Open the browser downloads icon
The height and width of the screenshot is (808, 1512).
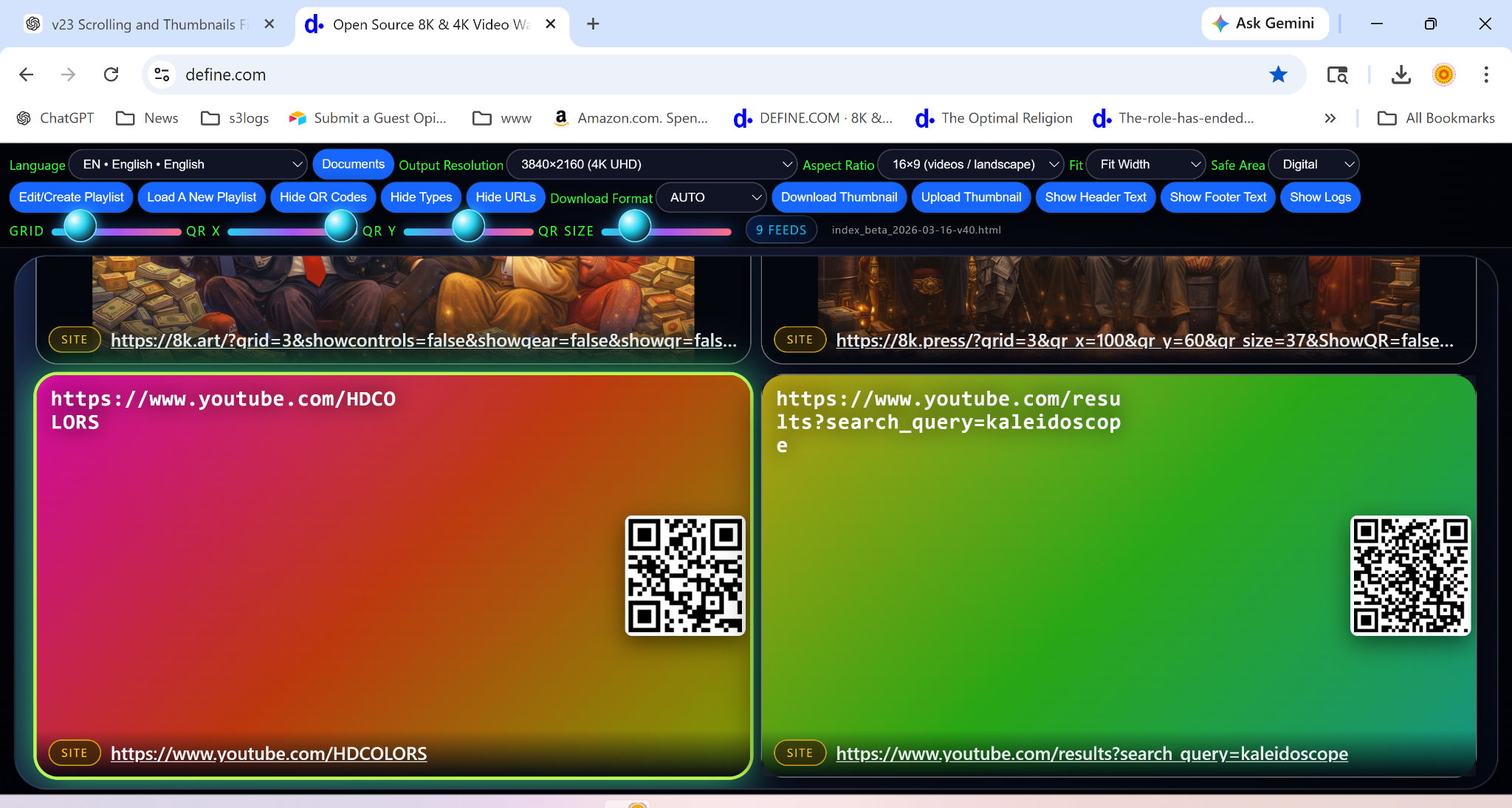(x=1401, y=75)
